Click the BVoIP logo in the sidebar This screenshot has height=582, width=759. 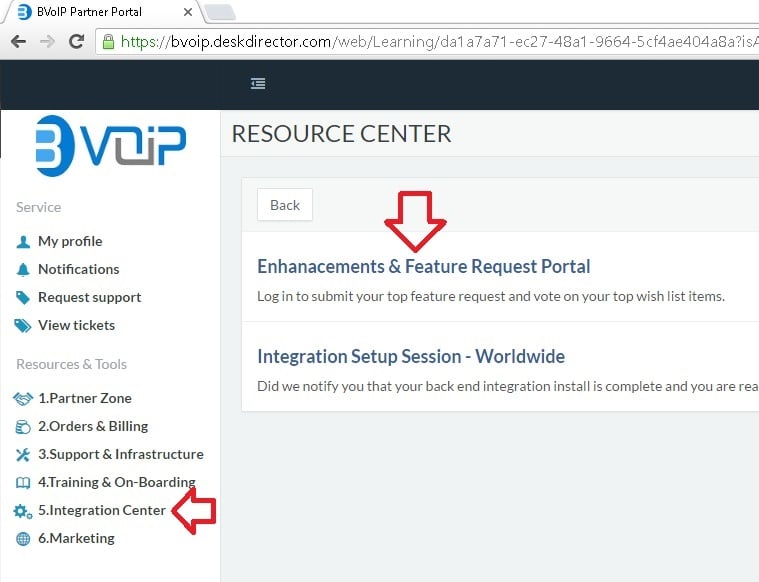point(110,145)
